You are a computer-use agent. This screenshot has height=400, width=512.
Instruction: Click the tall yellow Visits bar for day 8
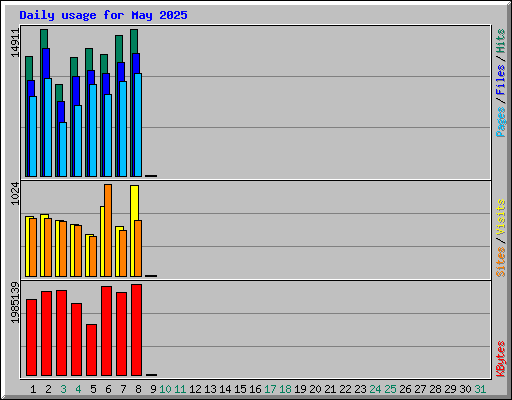tap(134, 203)
